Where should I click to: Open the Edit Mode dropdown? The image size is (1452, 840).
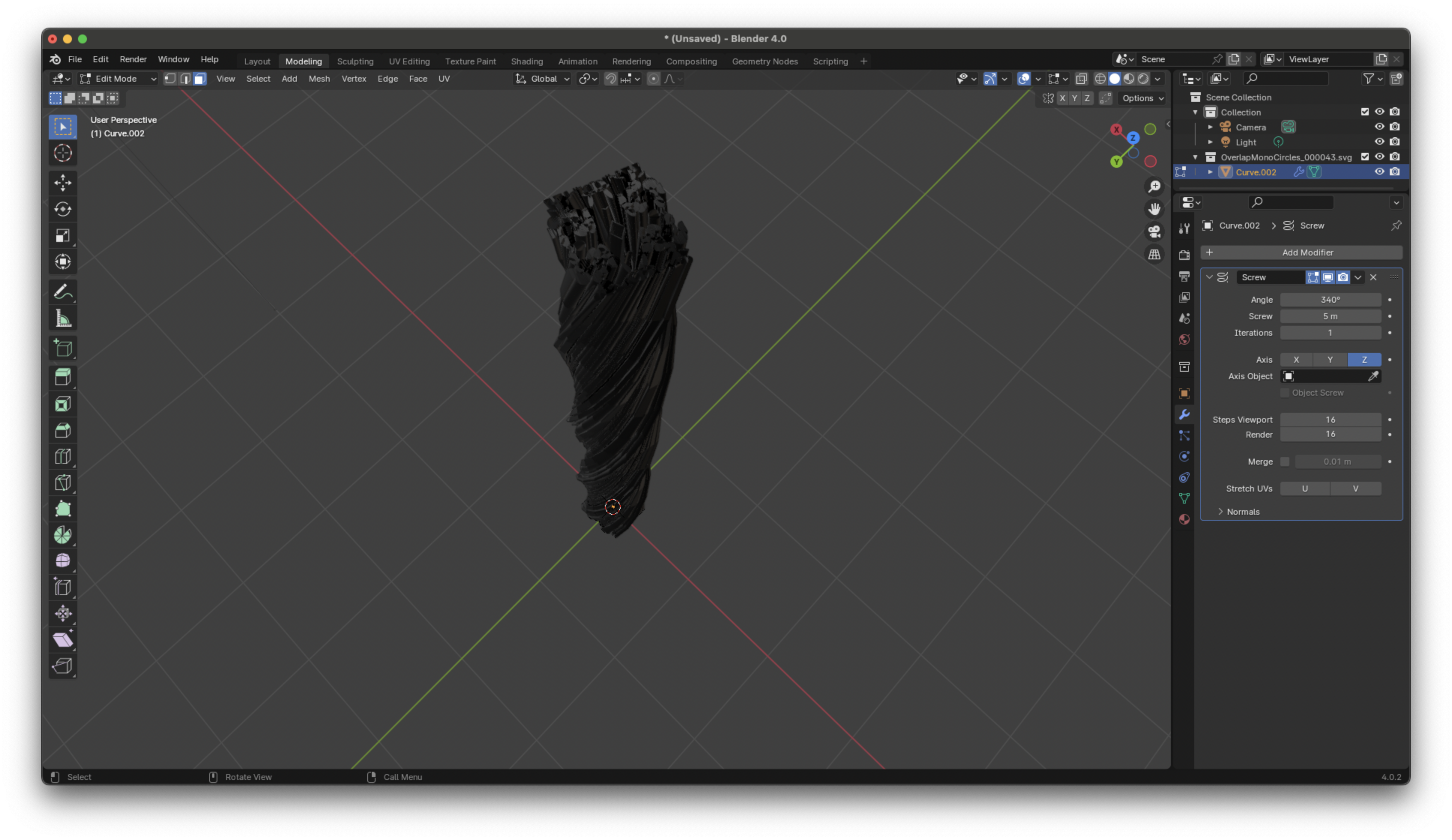[x=118, y=79]
